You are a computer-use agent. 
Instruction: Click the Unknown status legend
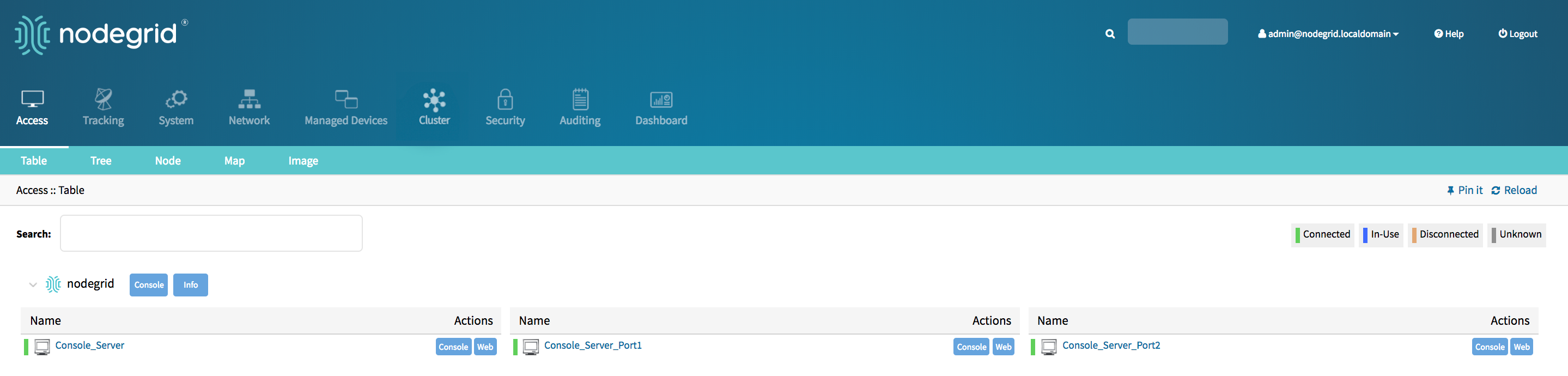point(1516,235)
